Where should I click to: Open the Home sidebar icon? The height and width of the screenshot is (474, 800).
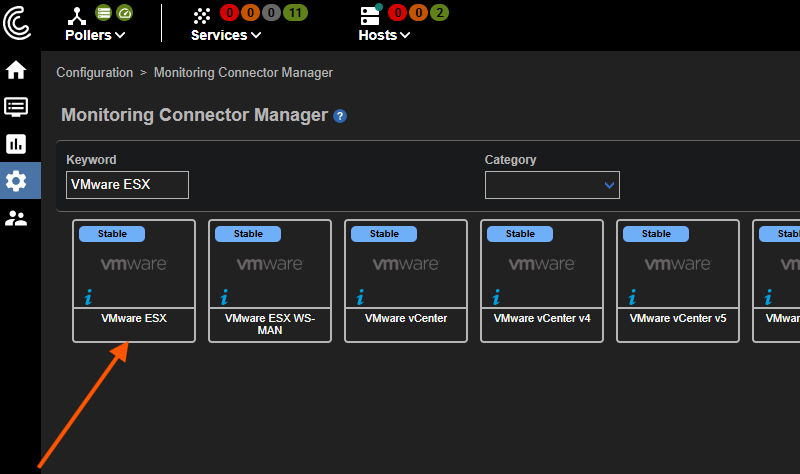coord(16,71)
